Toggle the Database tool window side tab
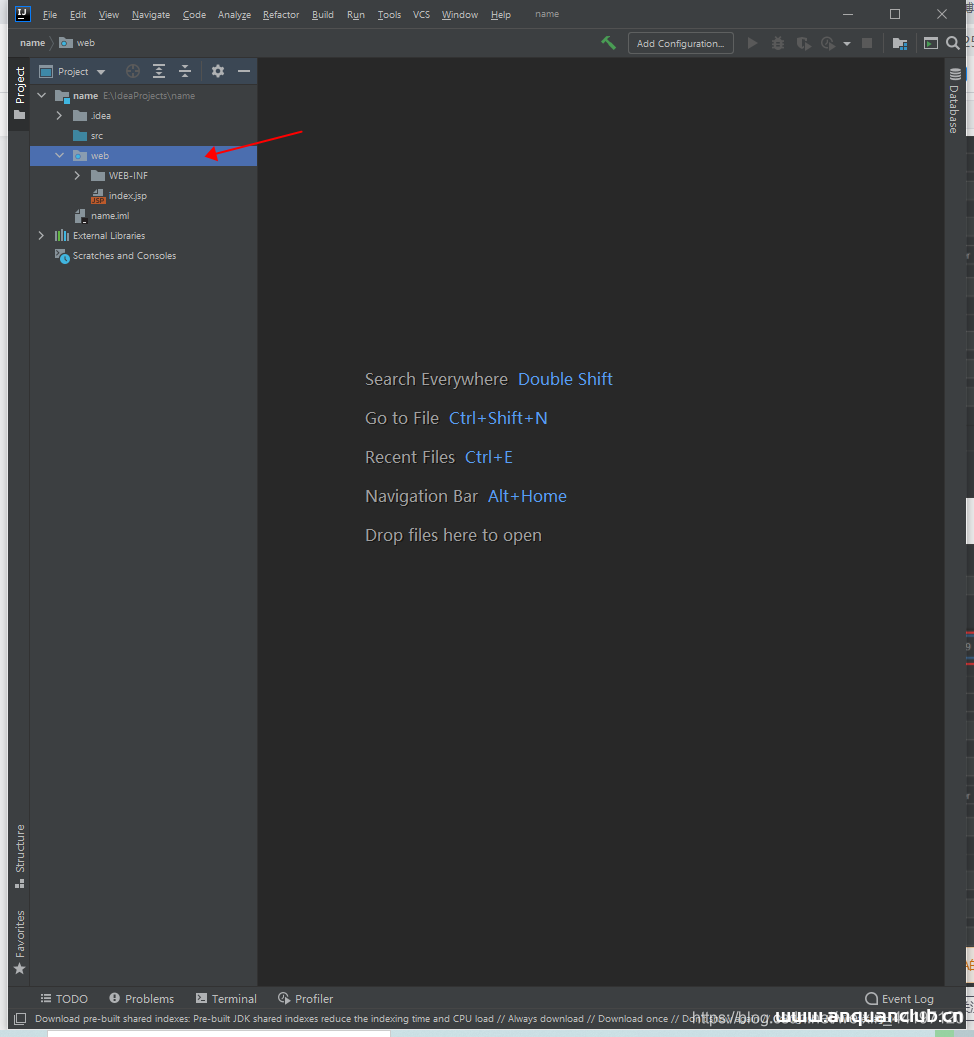The image size is (974, 1037). click(954, 100)
